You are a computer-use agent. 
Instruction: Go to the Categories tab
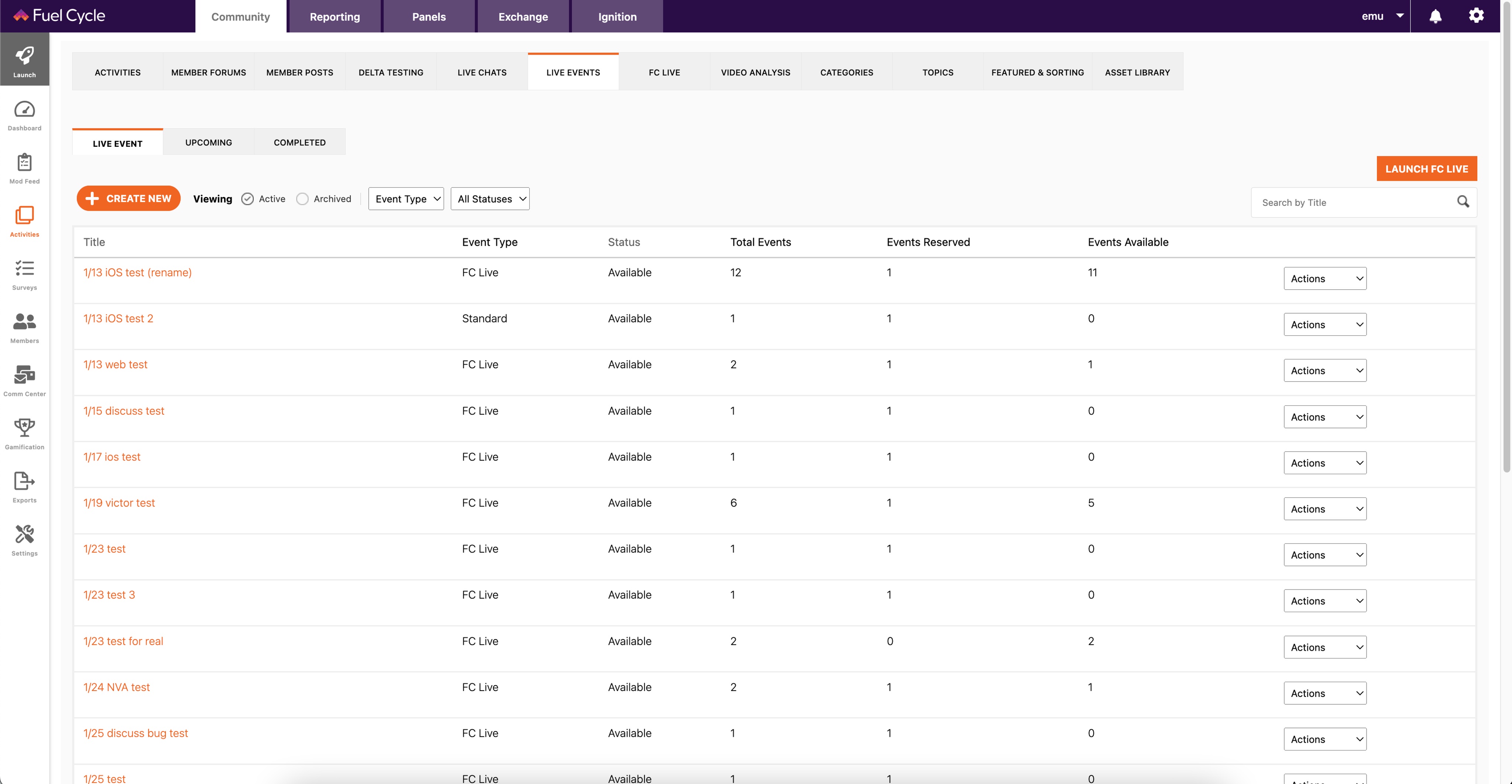pos(846,72)
